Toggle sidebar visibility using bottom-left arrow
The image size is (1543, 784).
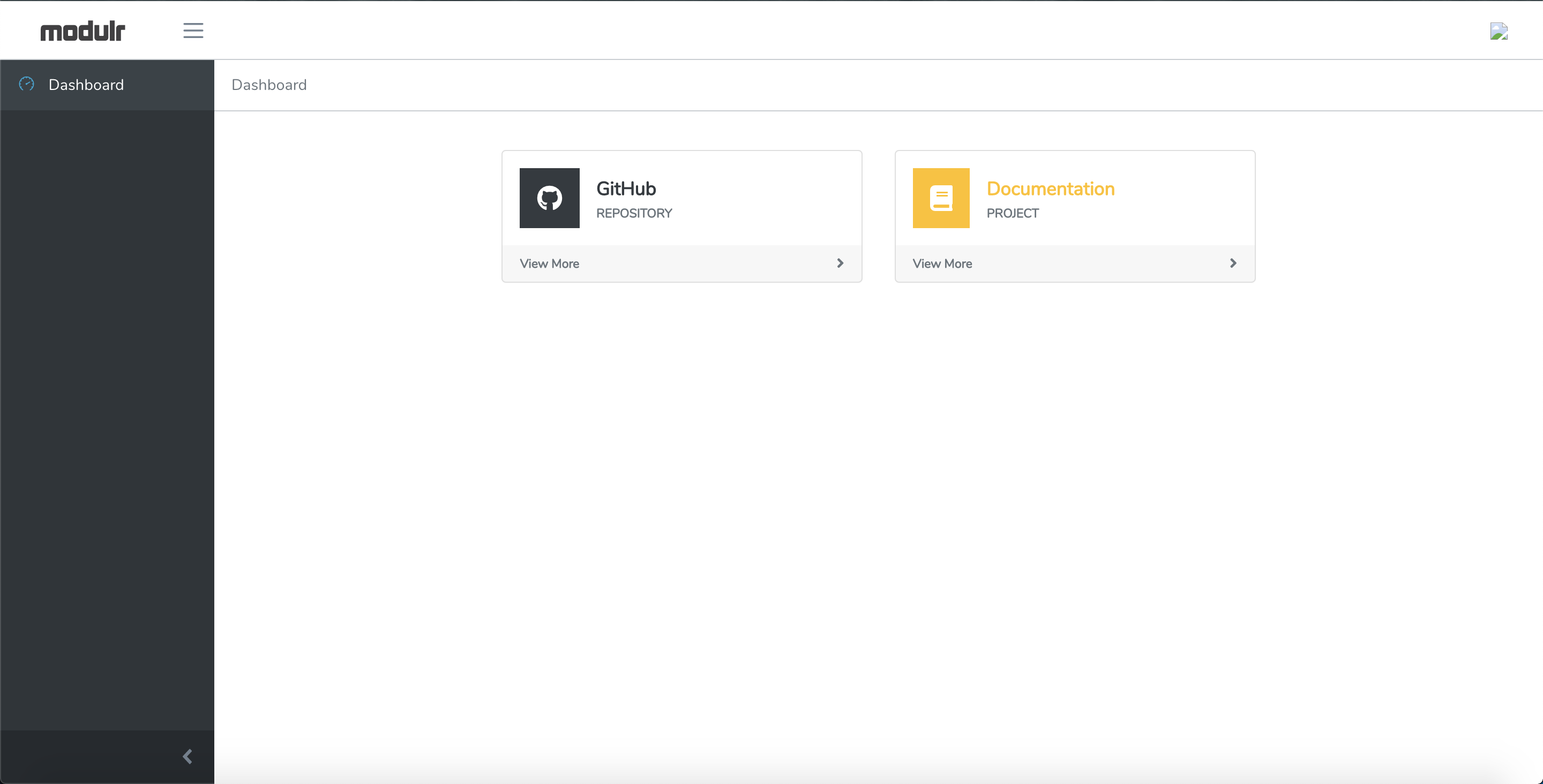click(186, 756)
